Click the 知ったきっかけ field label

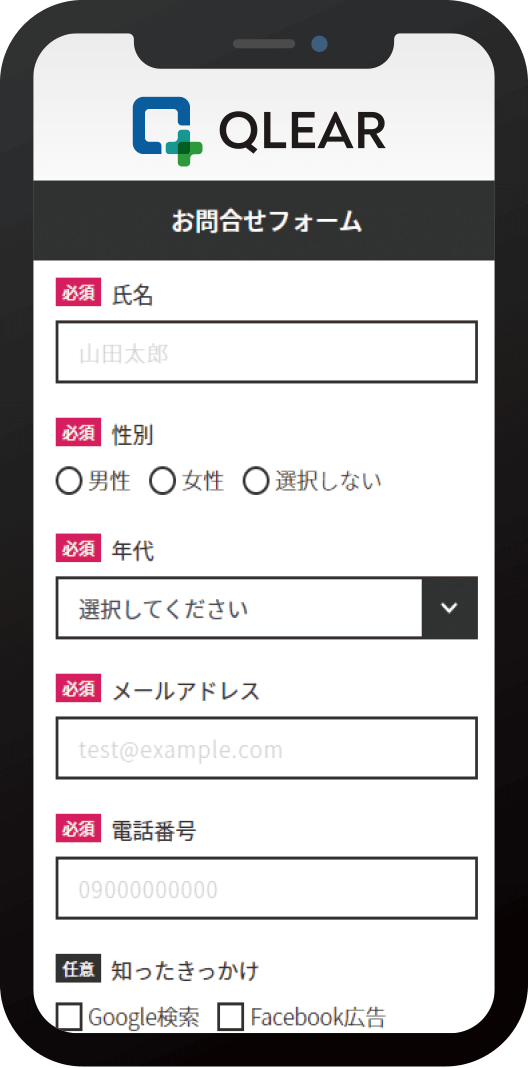point(185,971)
